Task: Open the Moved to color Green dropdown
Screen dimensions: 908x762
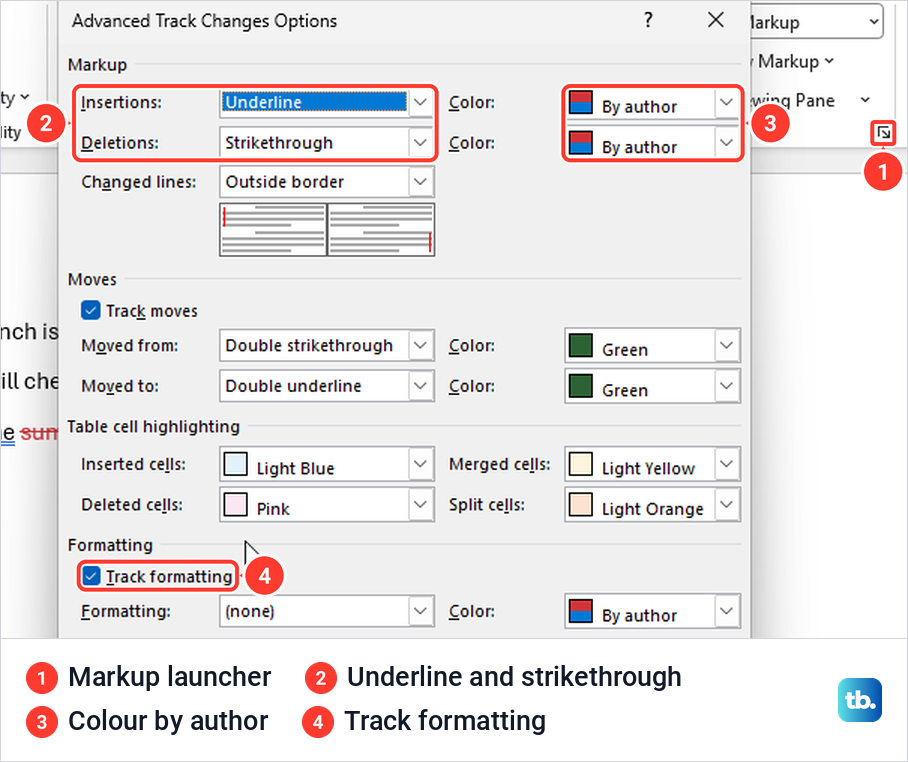Action: pyautogui.click(x=727, y=386)
